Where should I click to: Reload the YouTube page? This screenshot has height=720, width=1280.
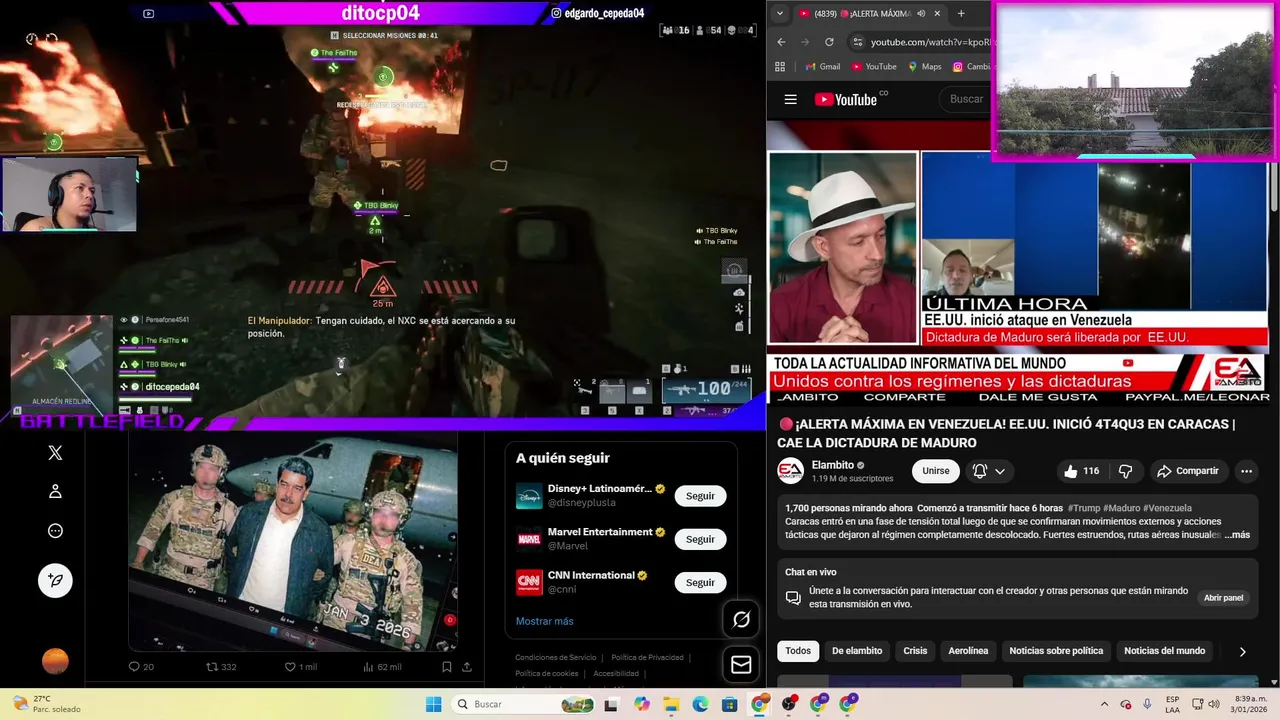tap(829, 42)
